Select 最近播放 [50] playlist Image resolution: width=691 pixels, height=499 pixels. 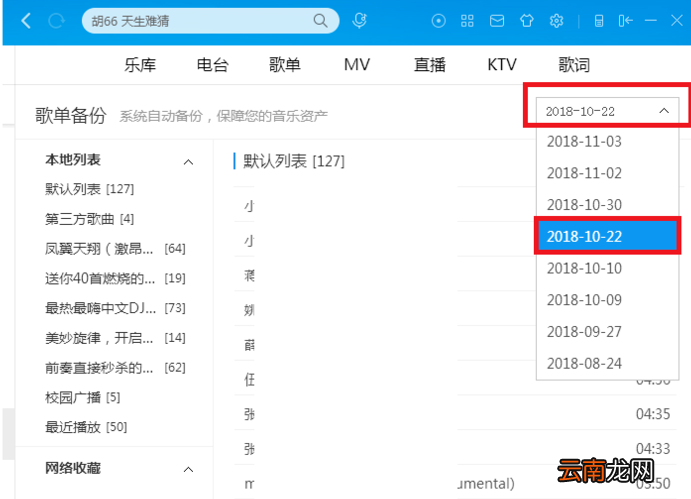pos(86,427)
